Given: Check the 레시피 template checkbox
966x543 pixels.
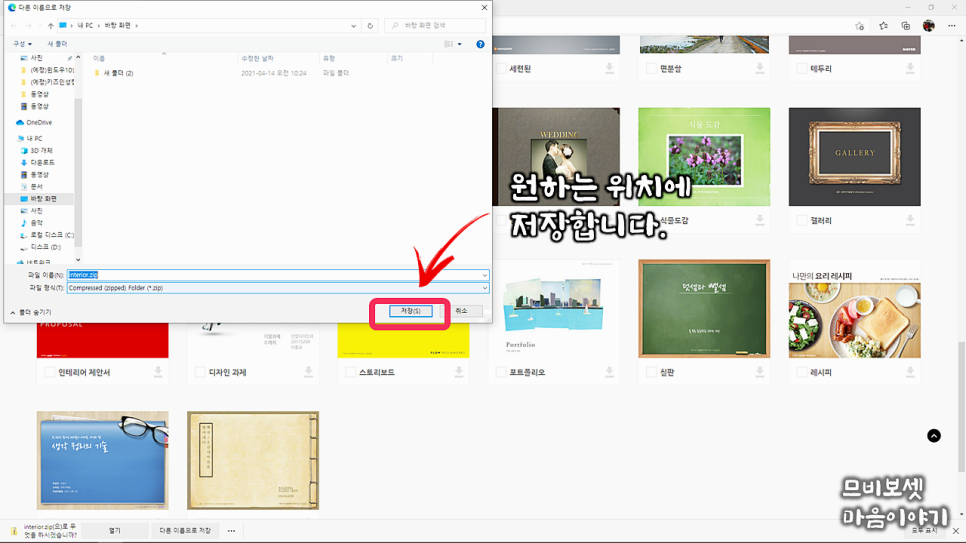Looking at the screenshot, I should [802, 372].
